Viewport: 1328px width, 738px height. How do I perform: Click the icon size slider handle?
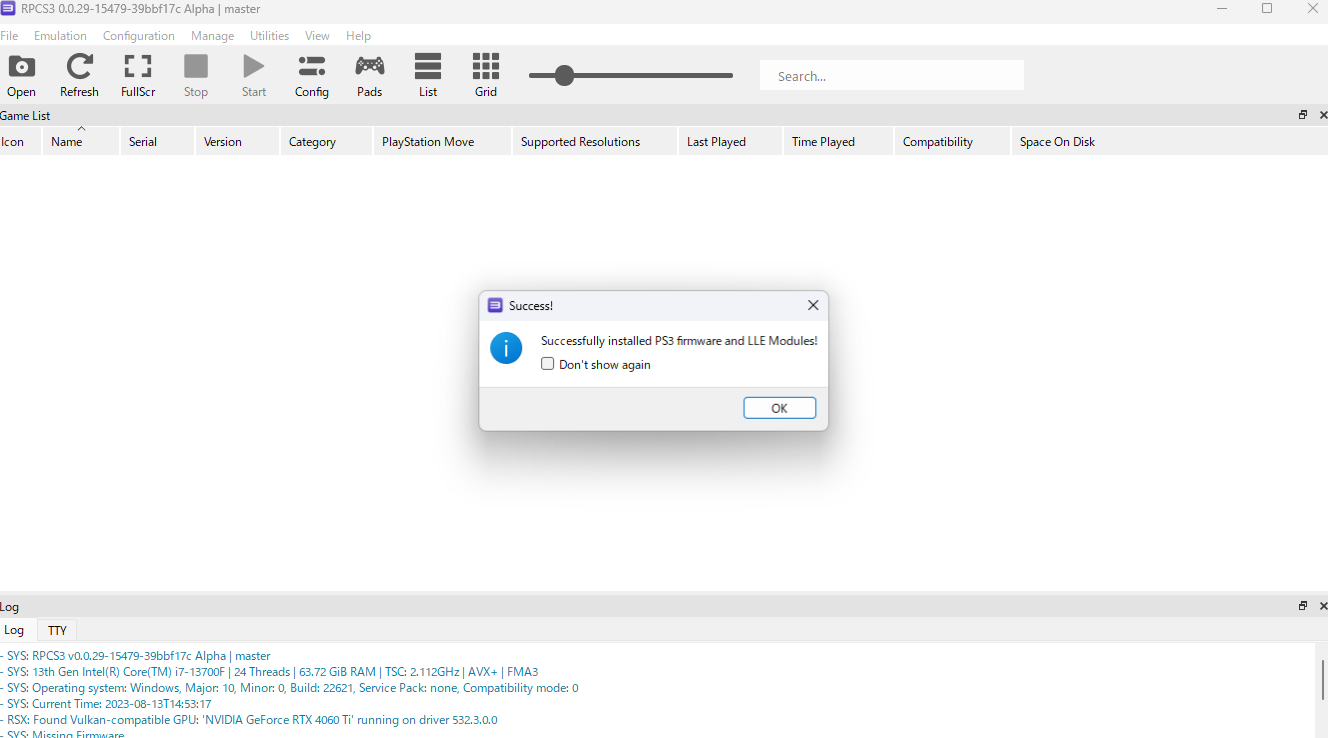click(564, 75)
